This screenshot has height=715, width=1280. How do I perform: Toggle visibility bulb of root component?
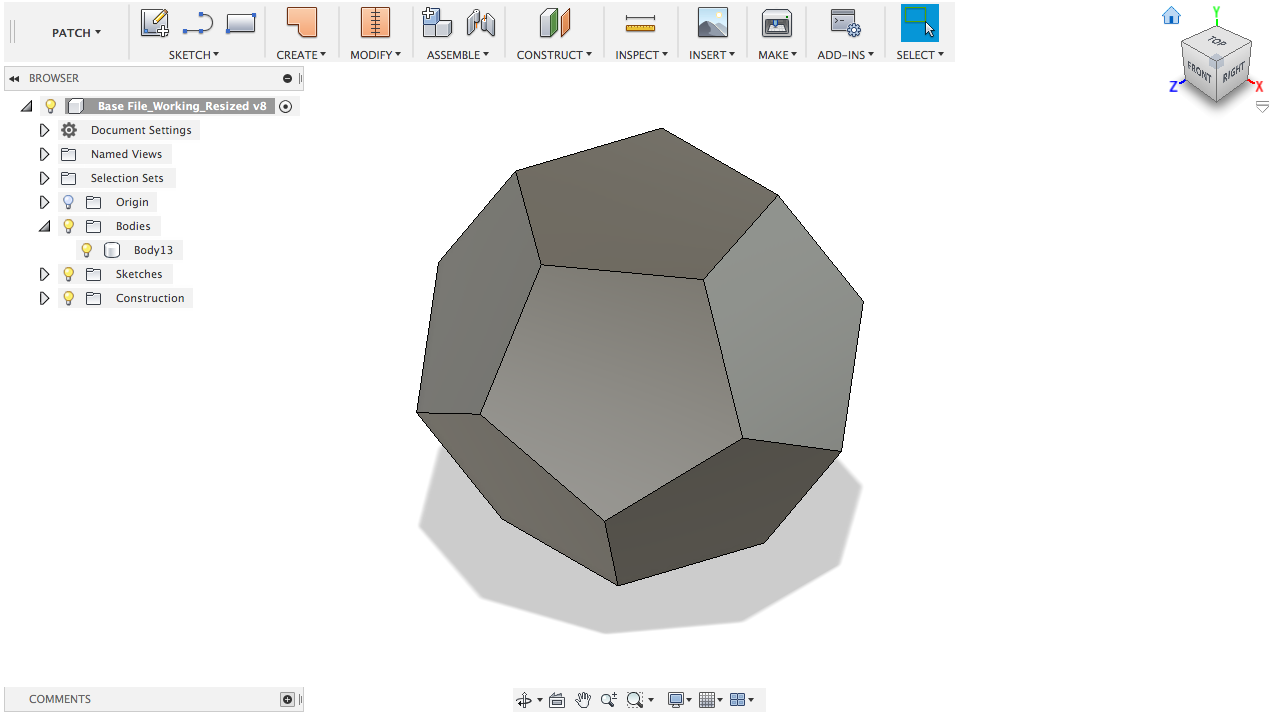pyautogui.click(x=51, y=106)
